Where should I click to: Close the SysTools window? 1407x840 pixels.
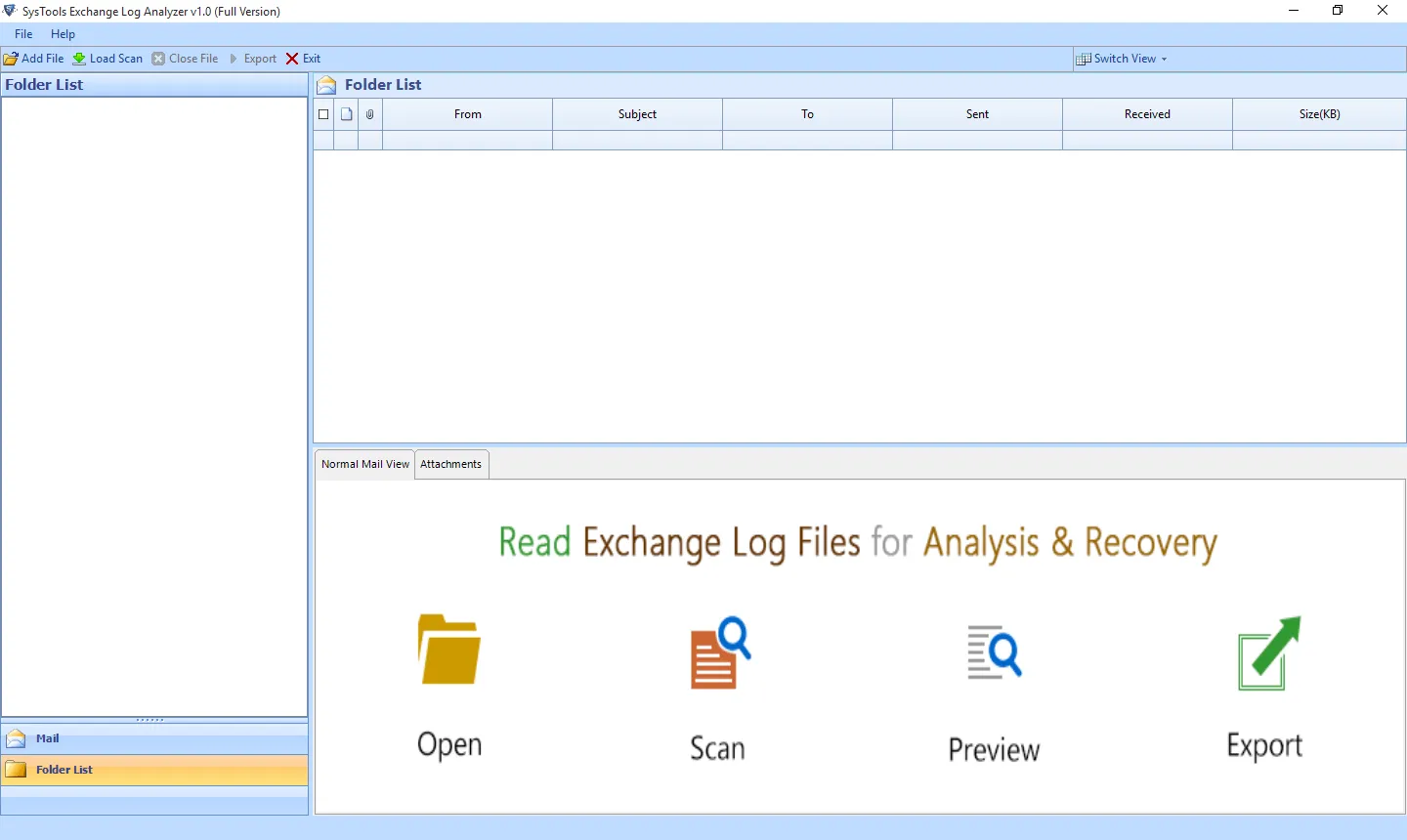tap(1383, 11)
